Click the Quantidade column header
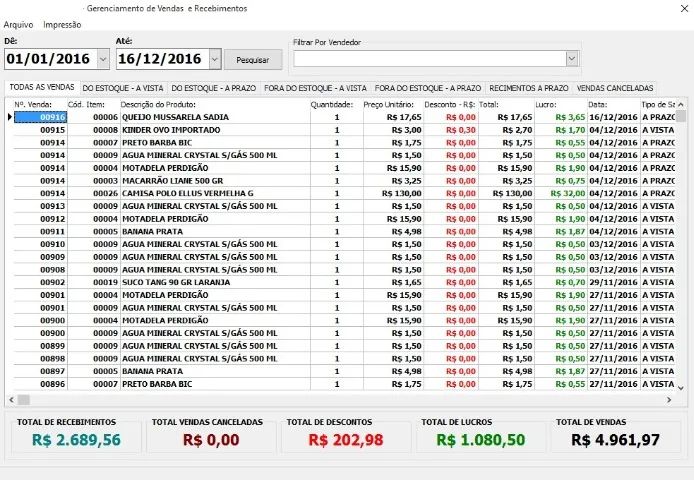 point(336,105)
